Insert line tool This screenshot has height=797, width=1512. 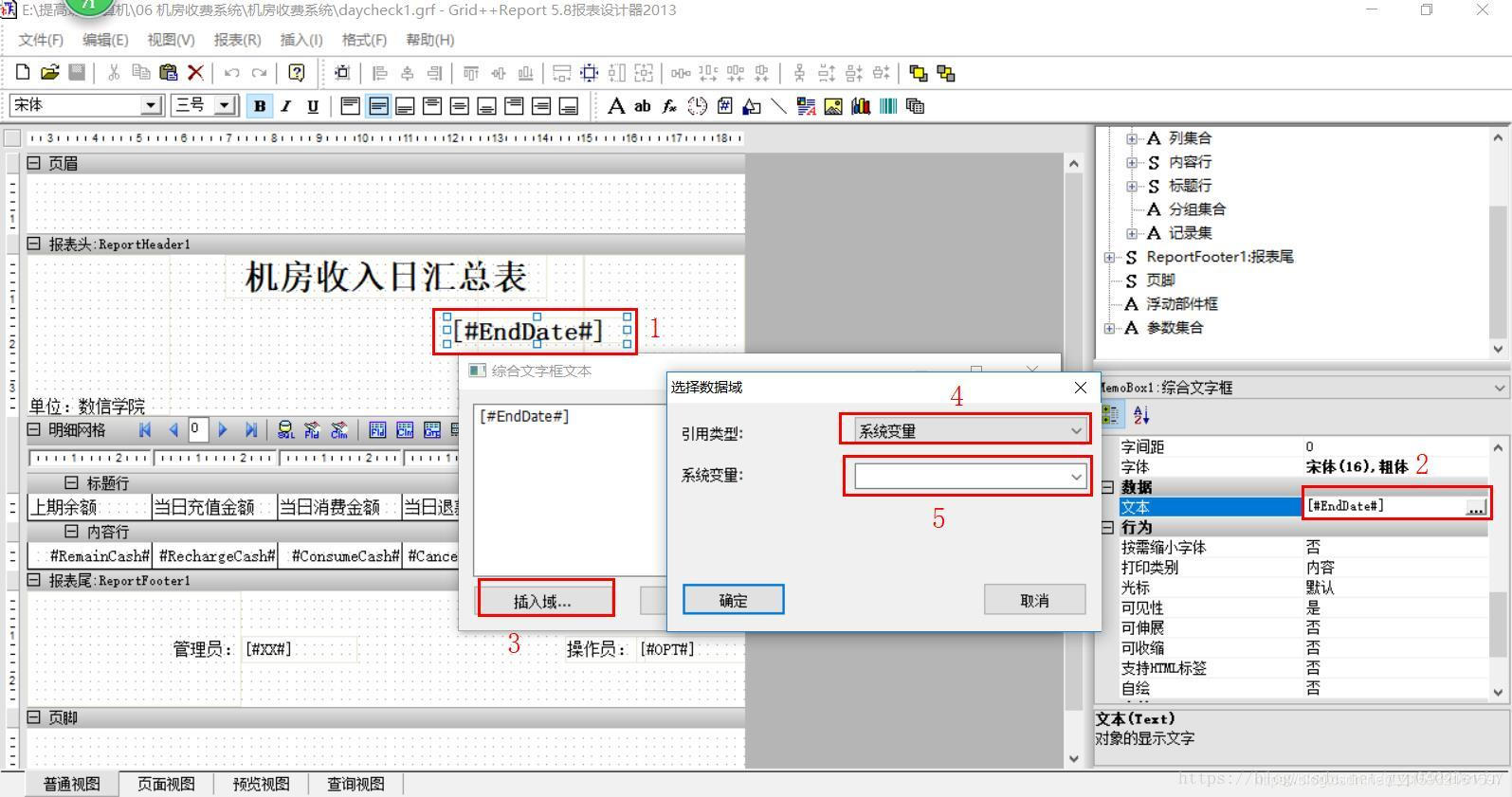click(778, 106)
